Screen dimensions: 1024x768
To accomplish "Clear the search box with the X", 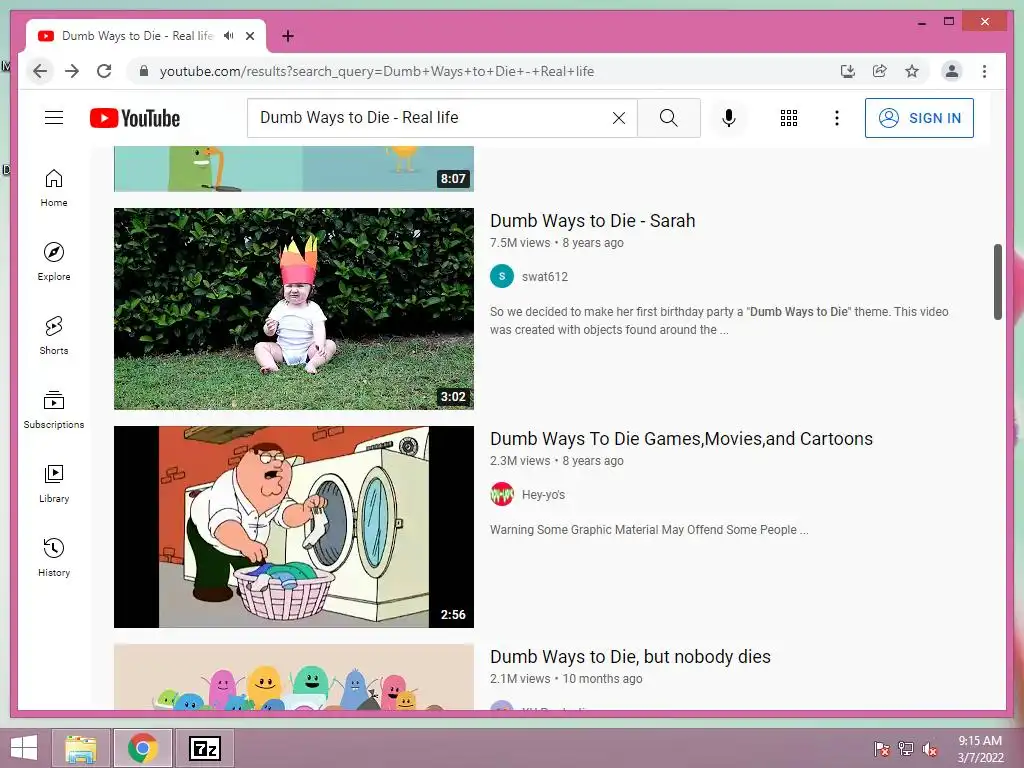I will tap(618, 118).
